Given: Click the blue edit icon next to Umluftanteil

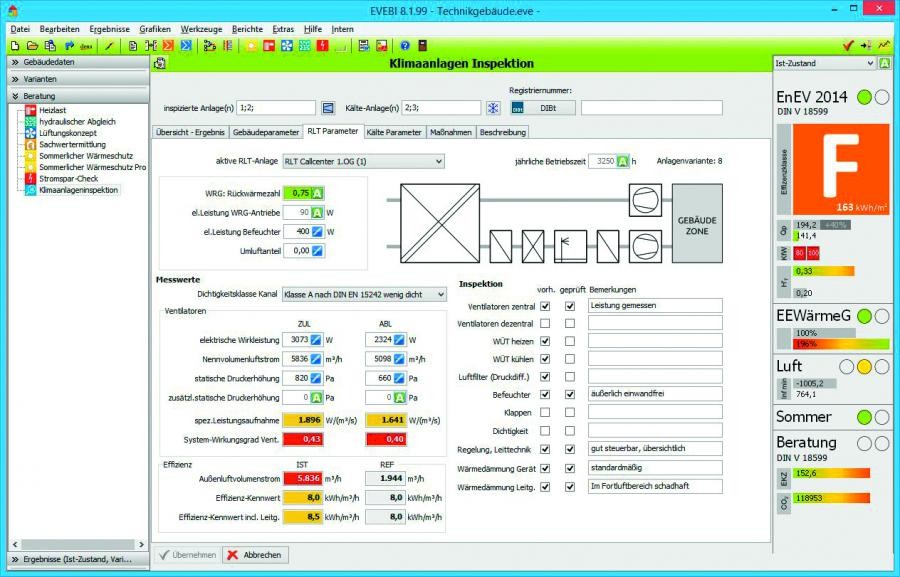Looking at the screenshot, I should (x=317, y=251).
